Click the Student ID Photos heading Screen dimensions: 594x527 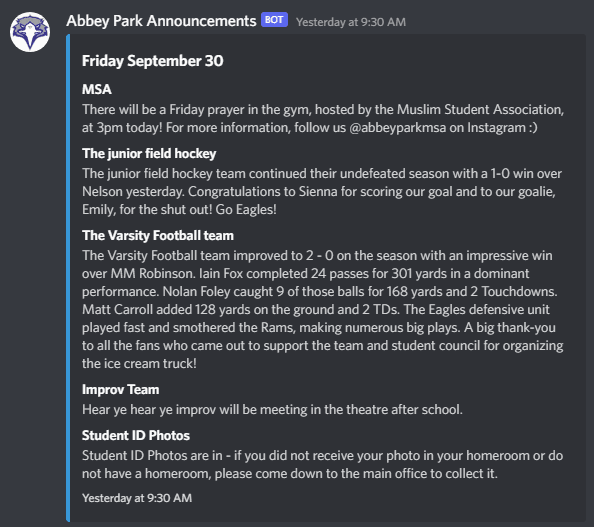pos(136,435)
